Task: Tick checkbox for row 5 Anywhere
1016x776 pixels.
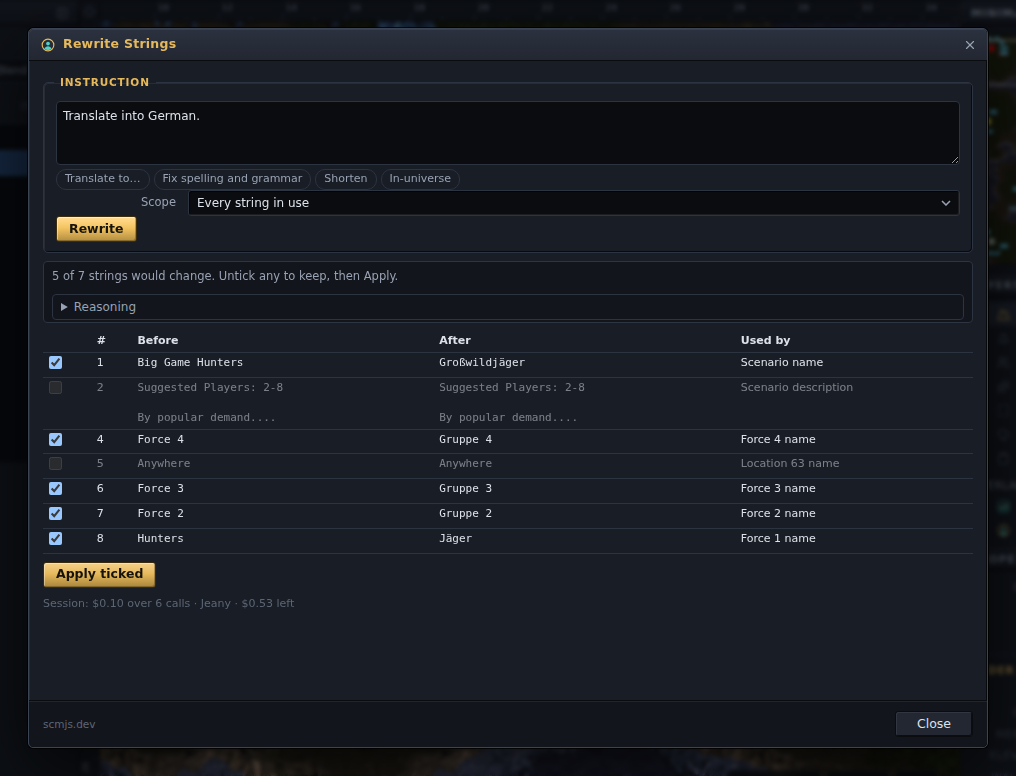Action: 56,464
